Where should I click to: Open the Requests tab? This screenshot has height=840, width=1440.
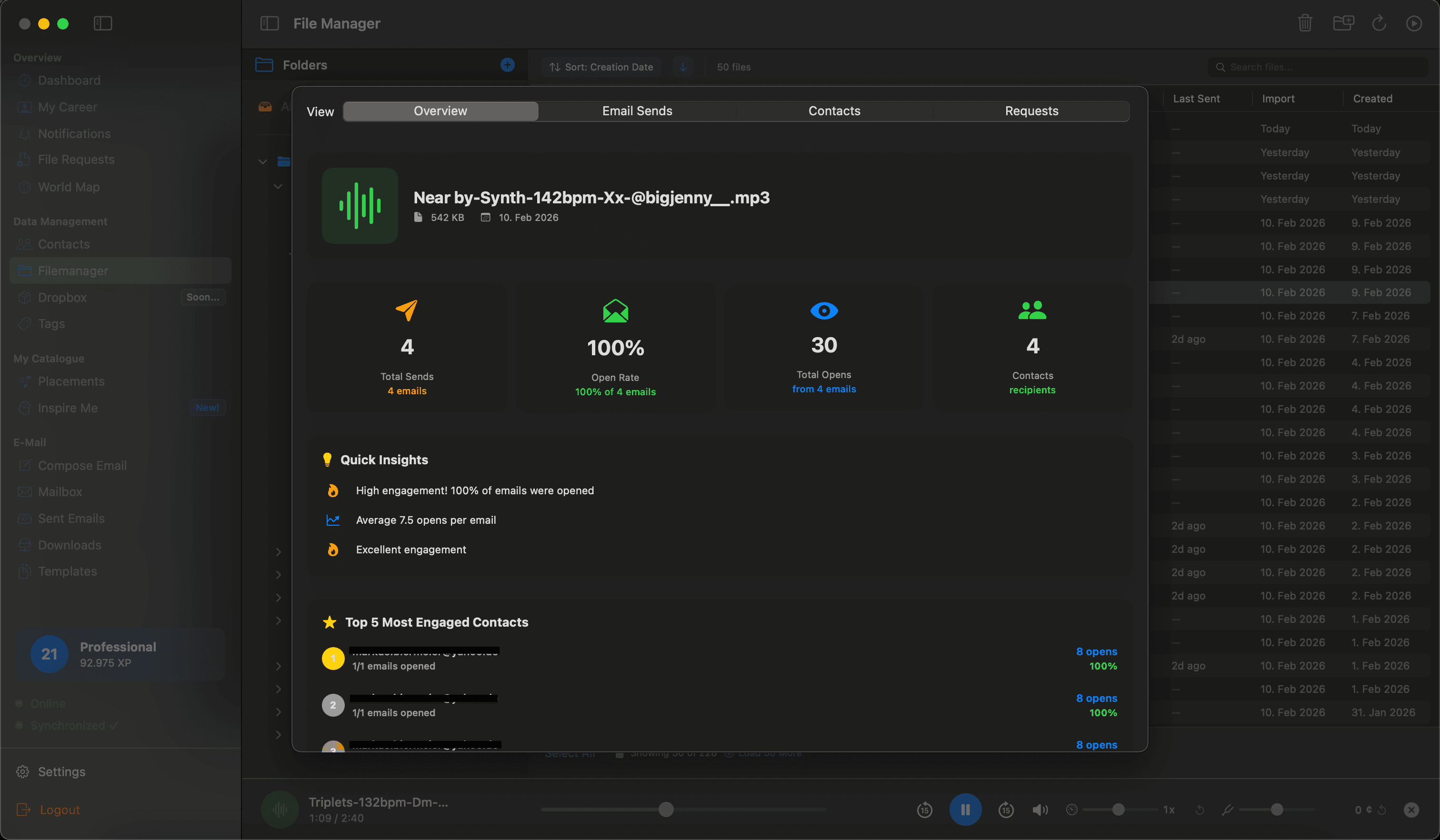tap(1031, 111)
